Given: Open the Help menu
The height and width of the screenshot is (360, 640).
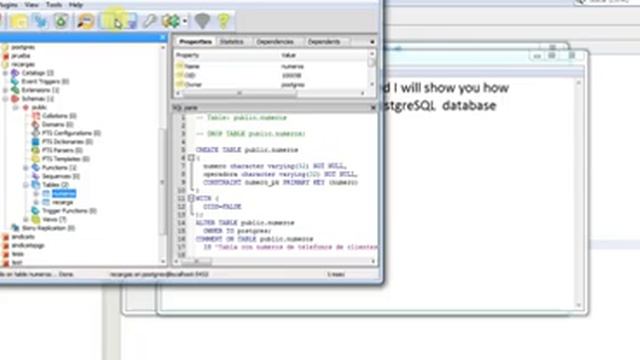Looking at the screenshot, I should (76, 5).
